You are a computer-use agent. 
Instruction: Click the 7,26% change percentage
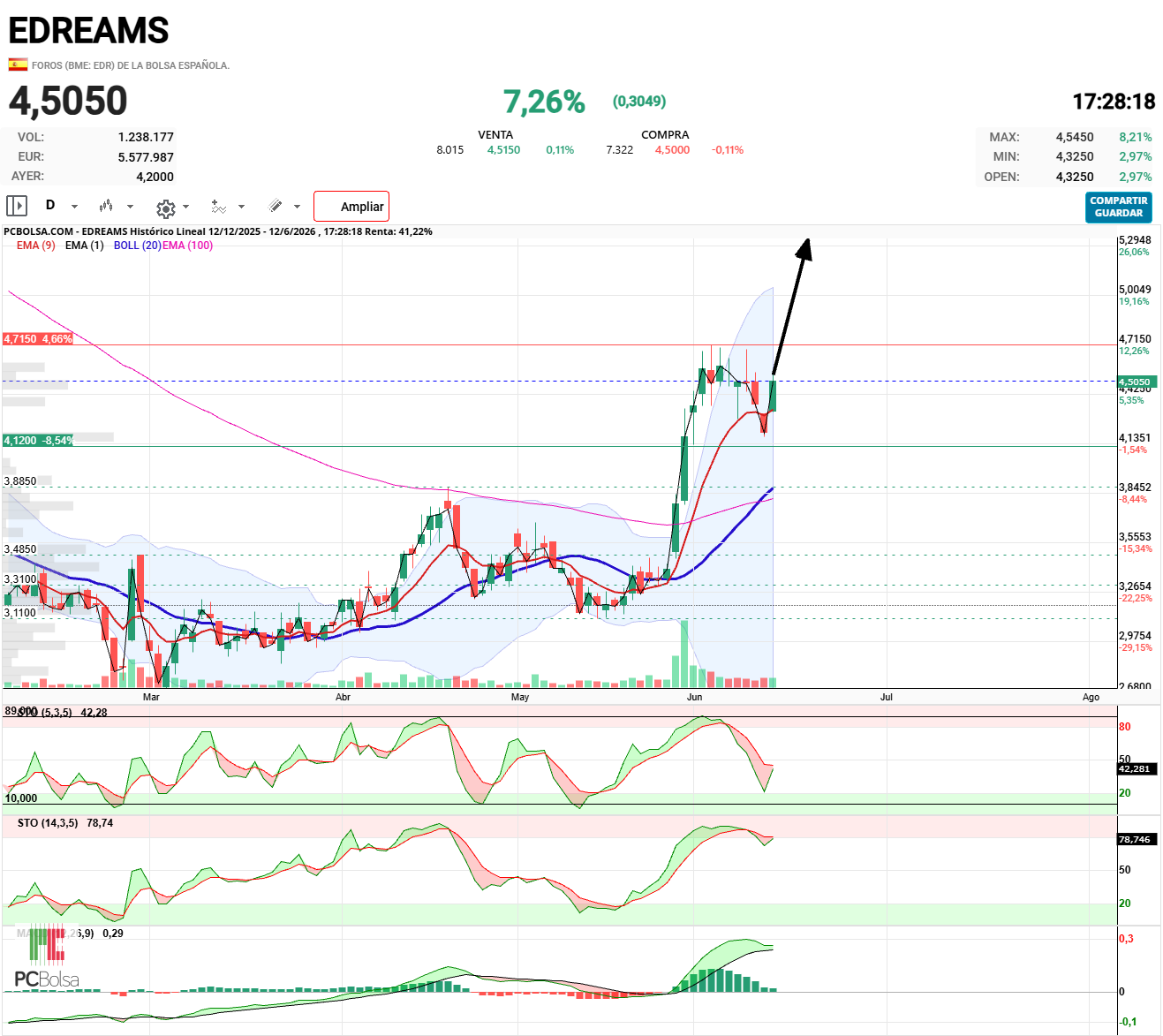click(544, 102)
